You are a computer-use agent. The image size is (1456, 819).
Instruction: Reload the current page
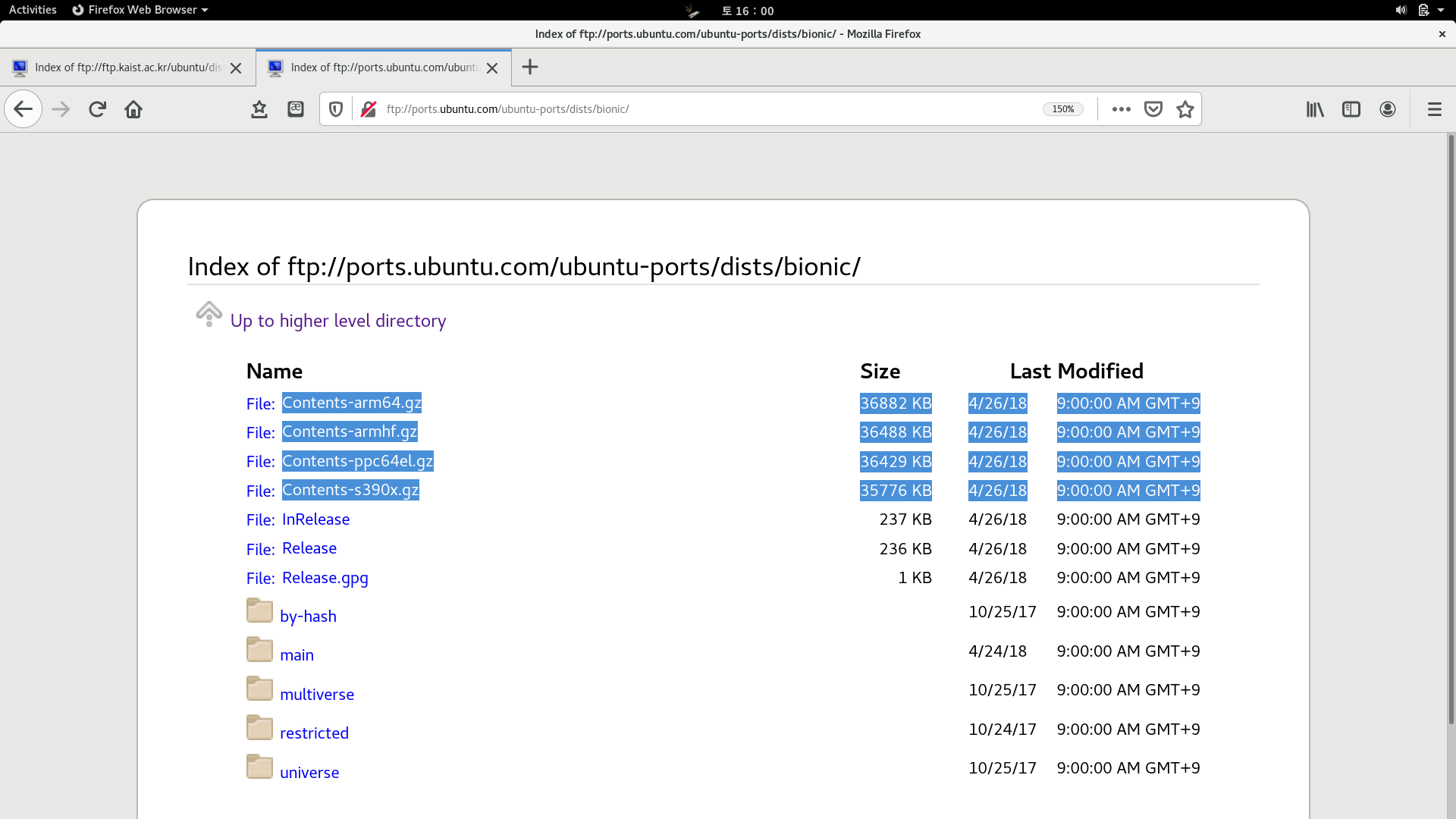tap(97, 109)
